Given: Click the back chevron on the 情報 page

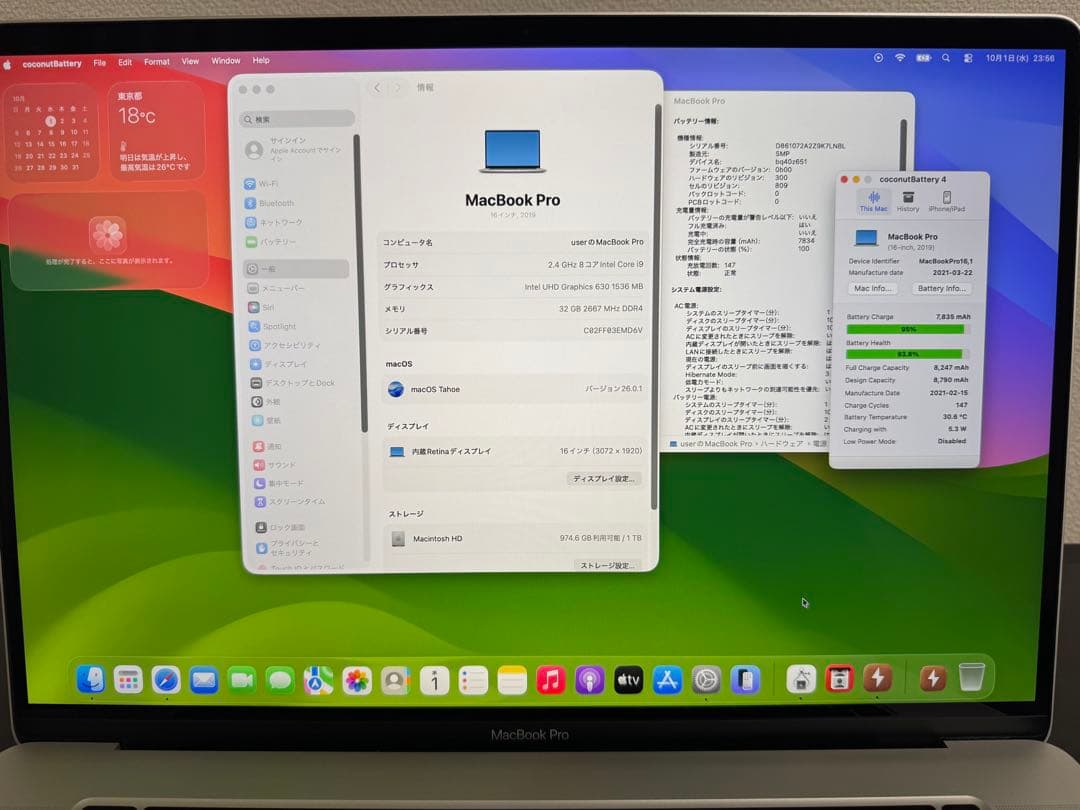Looking at the screenshot, I should (377, 88).
